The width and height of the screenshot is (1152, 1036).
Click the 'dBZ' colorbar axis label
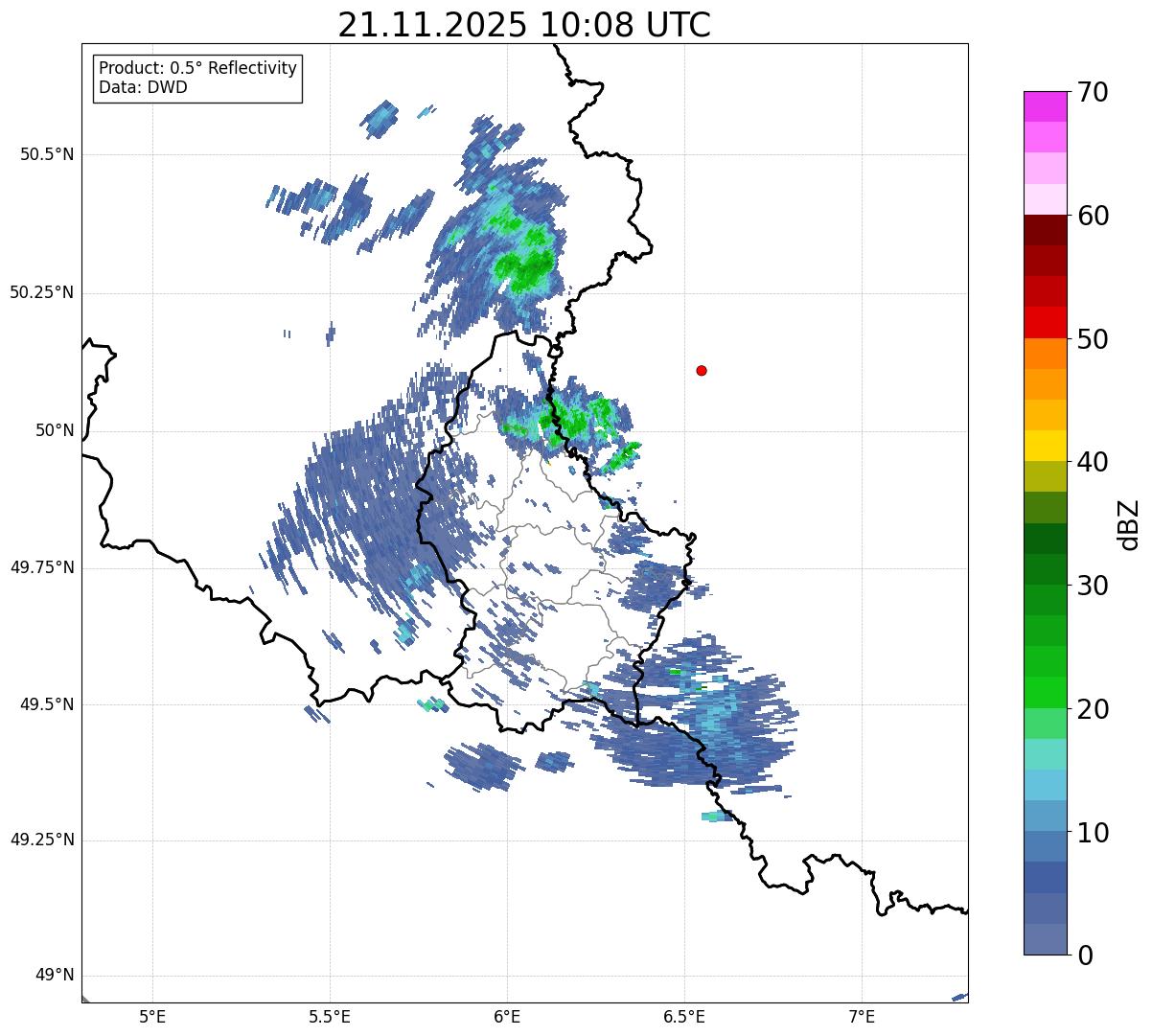coord(1129,524)
